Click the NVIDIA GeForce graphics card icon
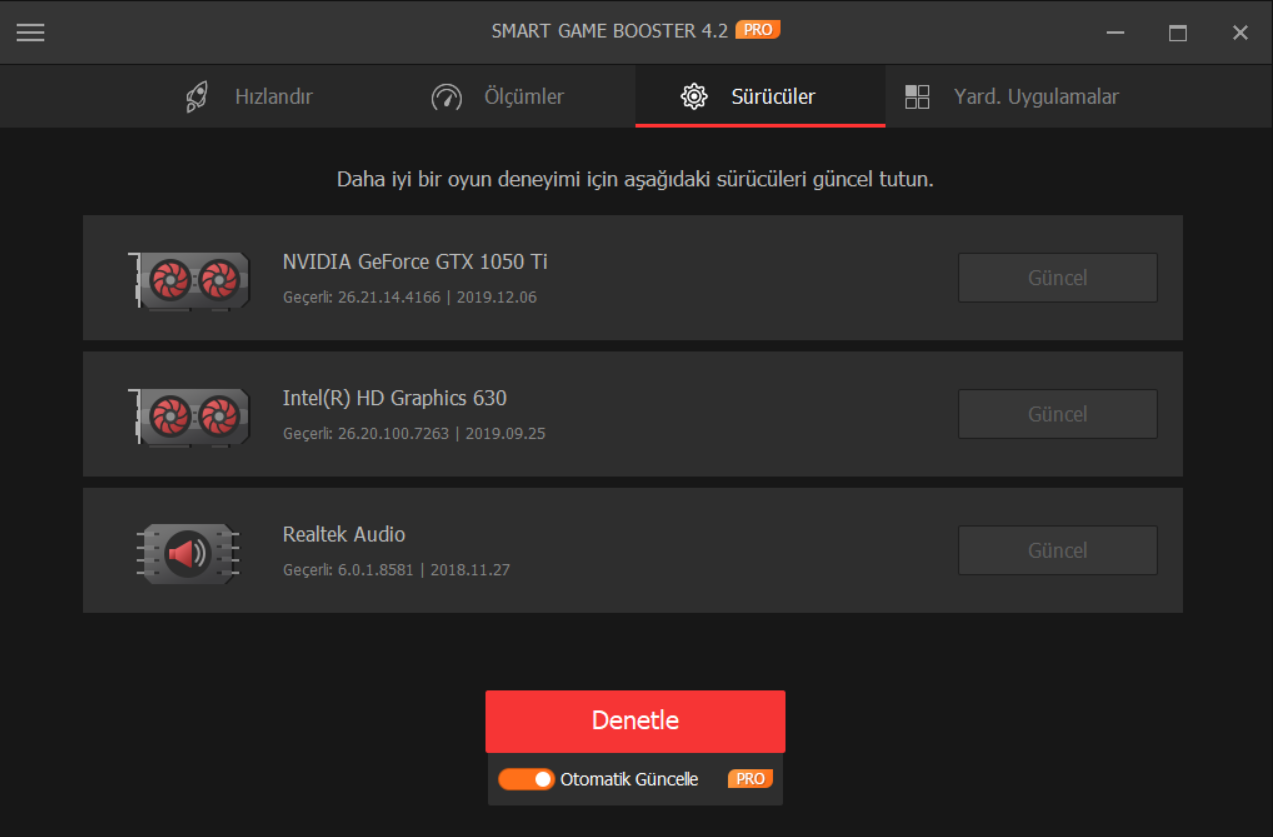The height and width of the screenshot is (837, 1273). pyautogui.click(x=189, y=280)
